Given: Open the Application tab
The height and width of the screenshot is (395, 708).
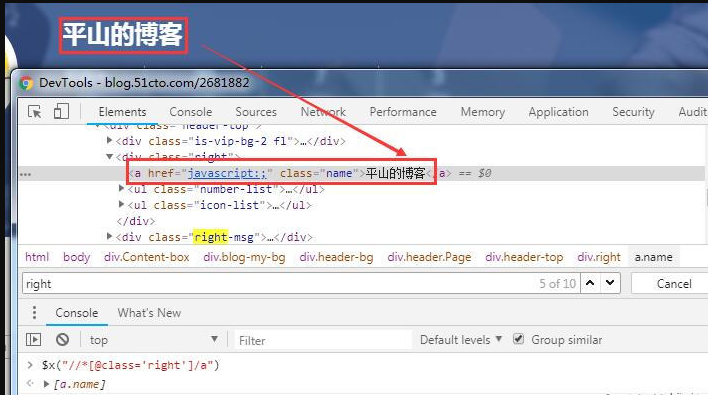Looking at the screenshot, I should [559, 112].
